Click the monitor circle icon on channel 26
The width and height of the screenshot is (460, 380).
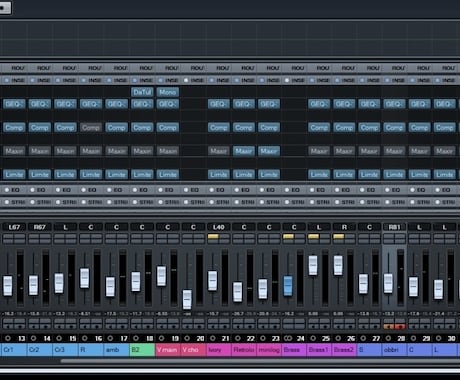338,338
